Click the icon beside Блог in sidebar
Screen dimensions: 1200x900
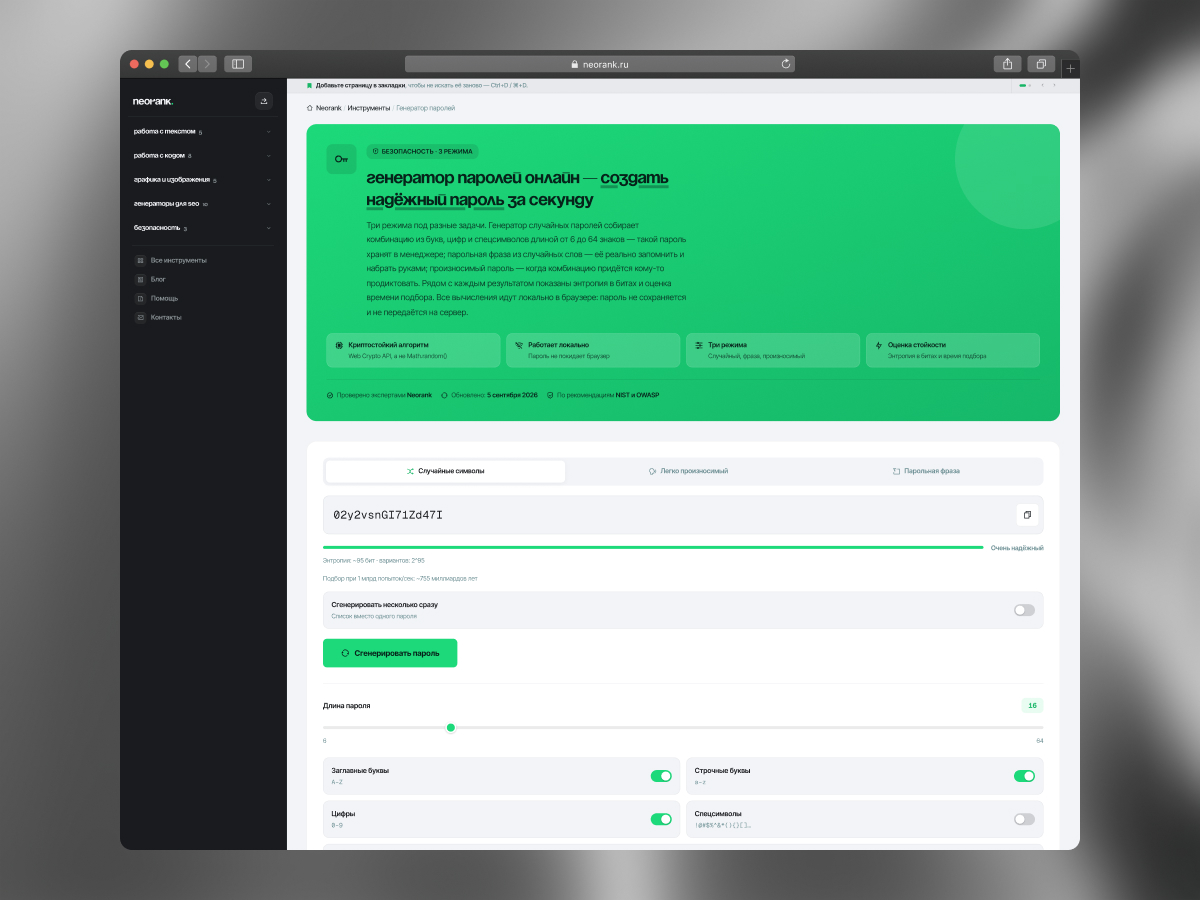pos(140,279)
